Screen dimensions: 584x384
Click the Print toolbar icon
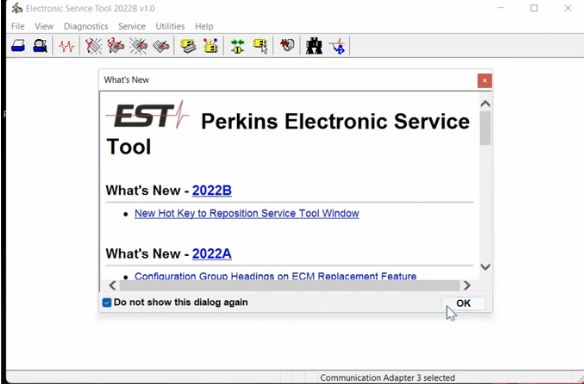[18, 46]
